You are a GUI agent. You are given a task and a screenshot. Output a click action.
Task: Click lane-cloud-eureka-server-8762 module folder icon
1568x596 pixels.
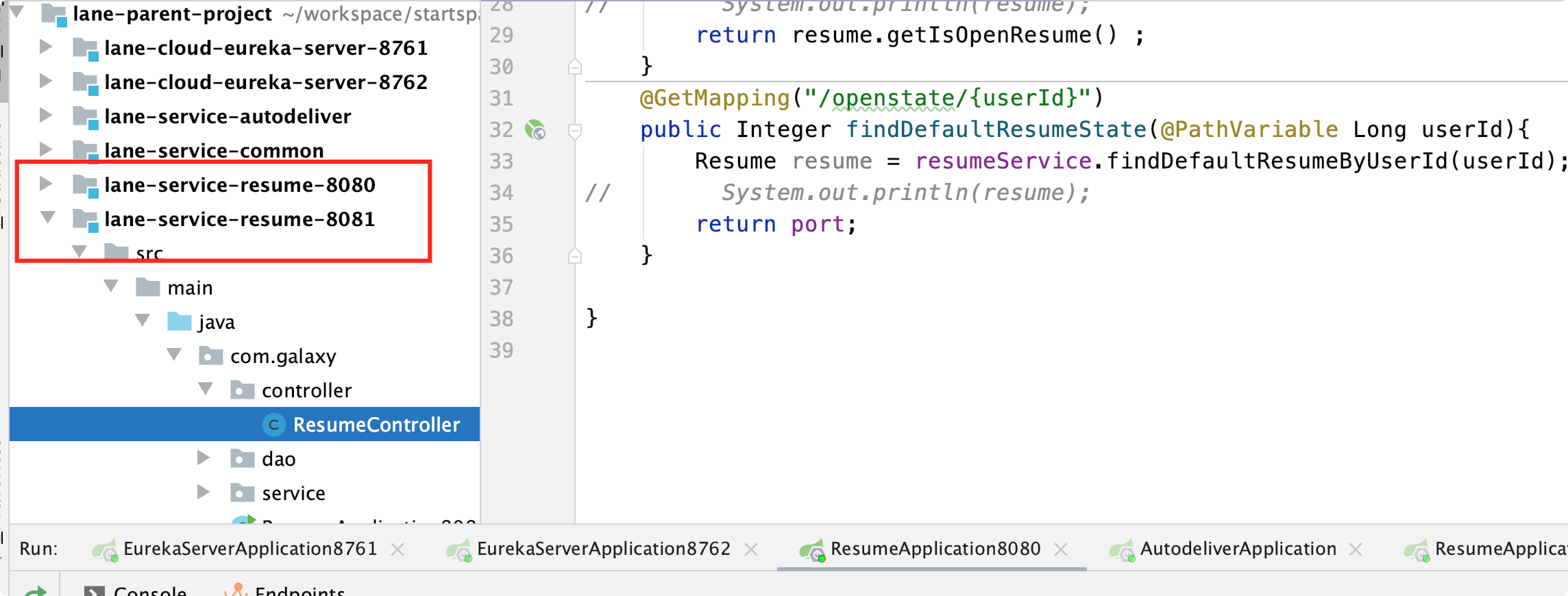coord(86,82)
